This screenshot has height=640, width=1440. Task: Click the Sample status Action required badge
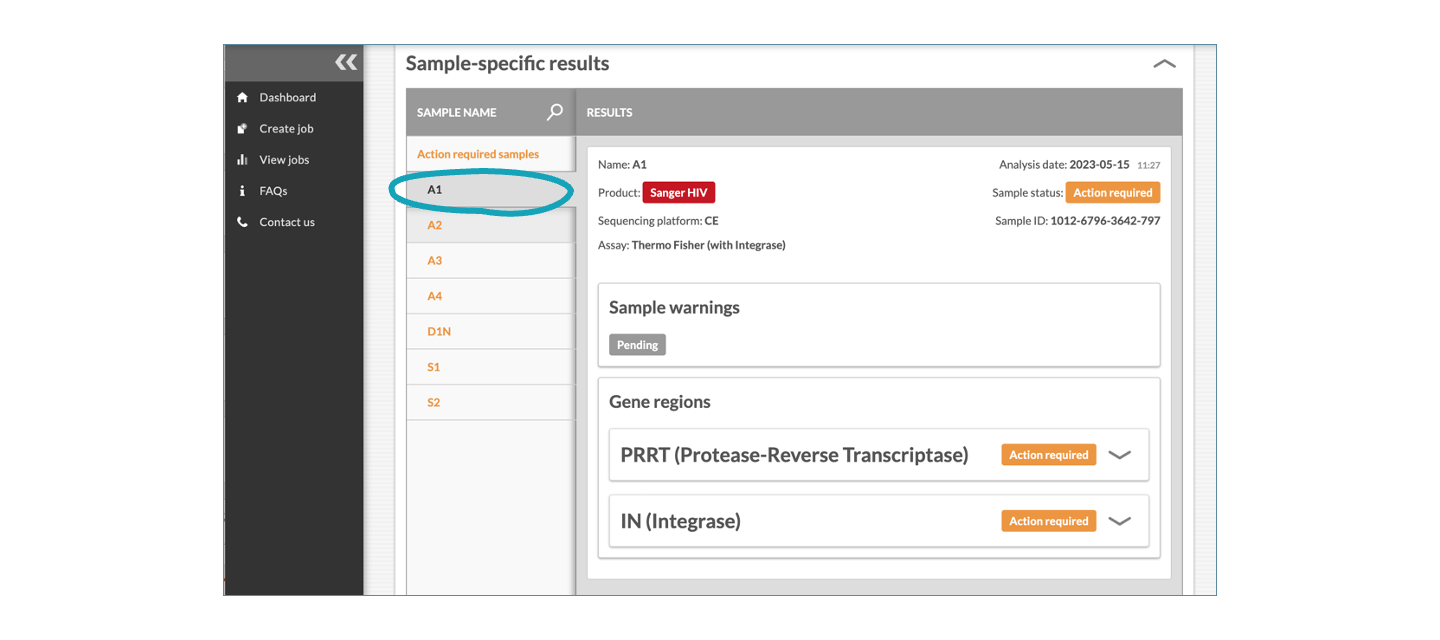pyautogui.click(x=1113, y=193)
